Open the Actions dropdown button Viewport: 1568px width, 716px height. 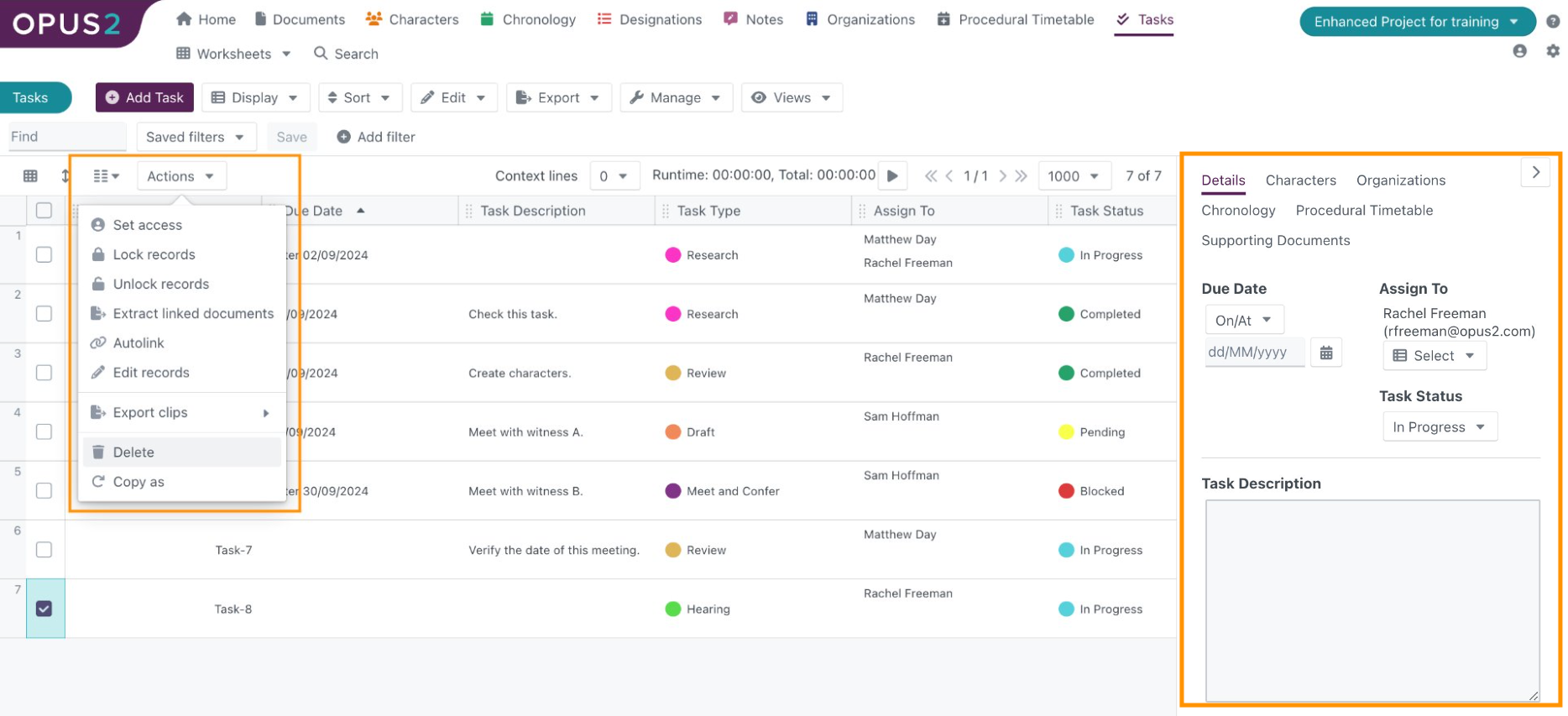point(180,176)
